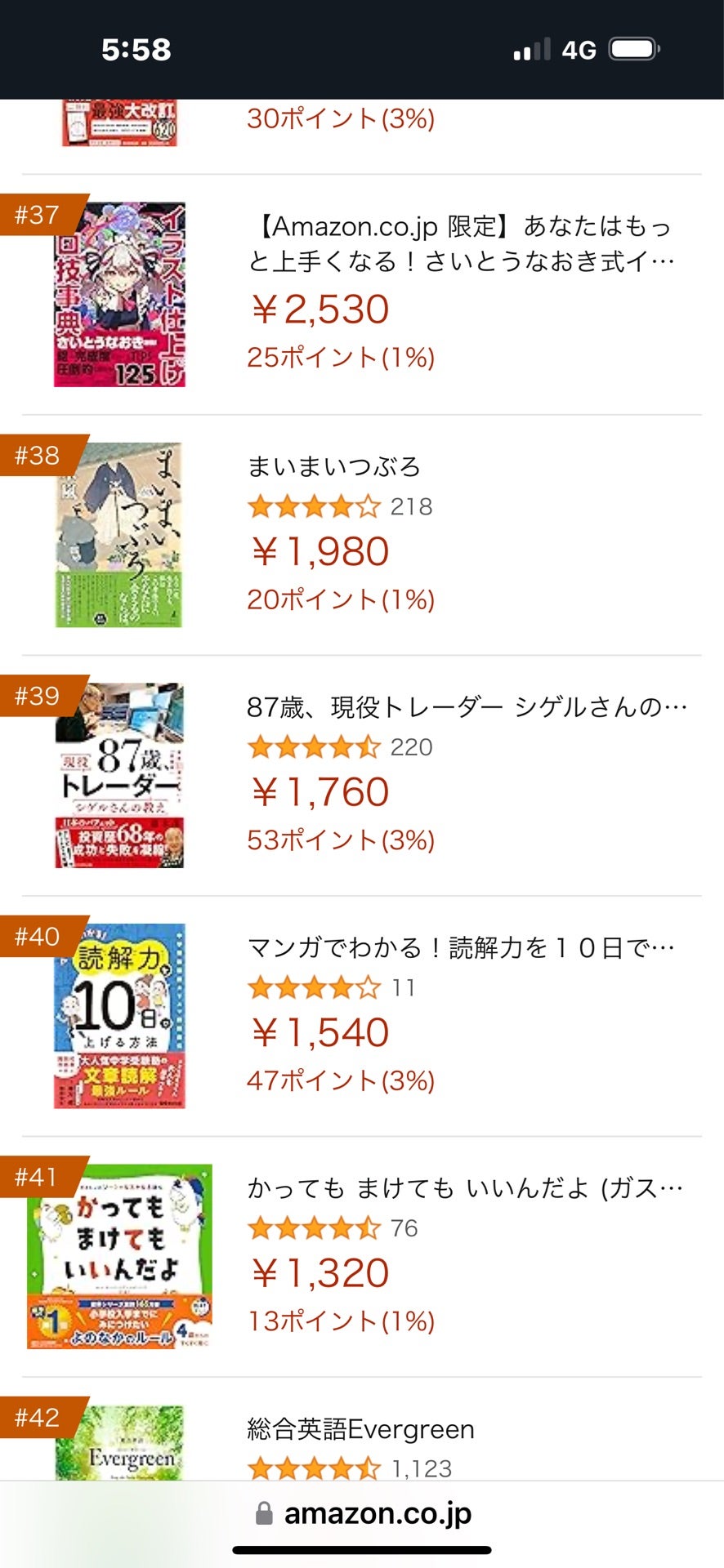Tap star rating for かってもまけても book
This screenshot has height=1568, width=724.
point(314,1228)
